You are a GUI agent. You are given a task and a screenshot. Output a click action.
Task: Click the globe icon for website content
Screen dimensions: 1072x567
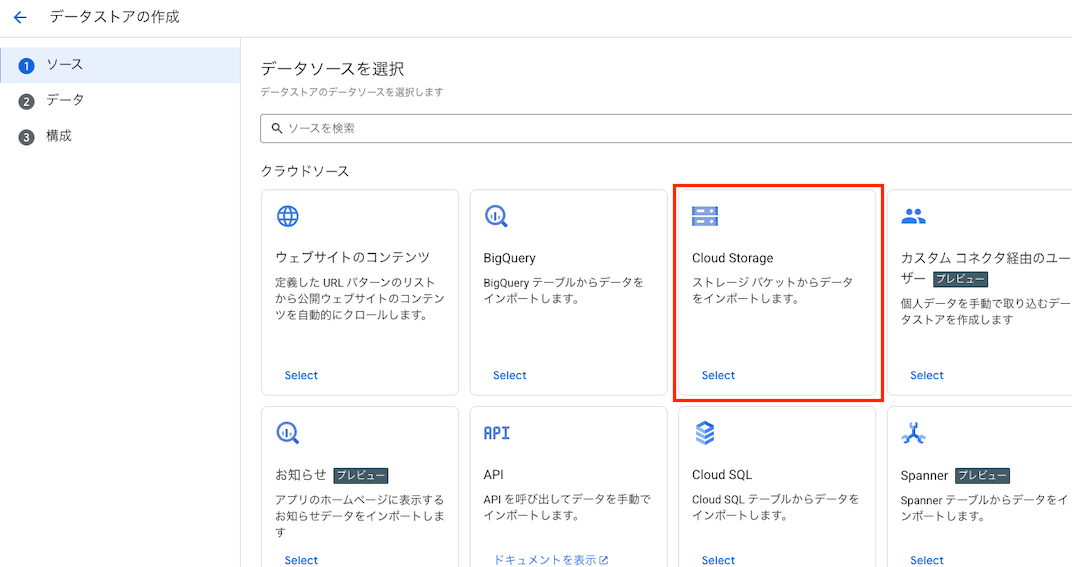288,216
